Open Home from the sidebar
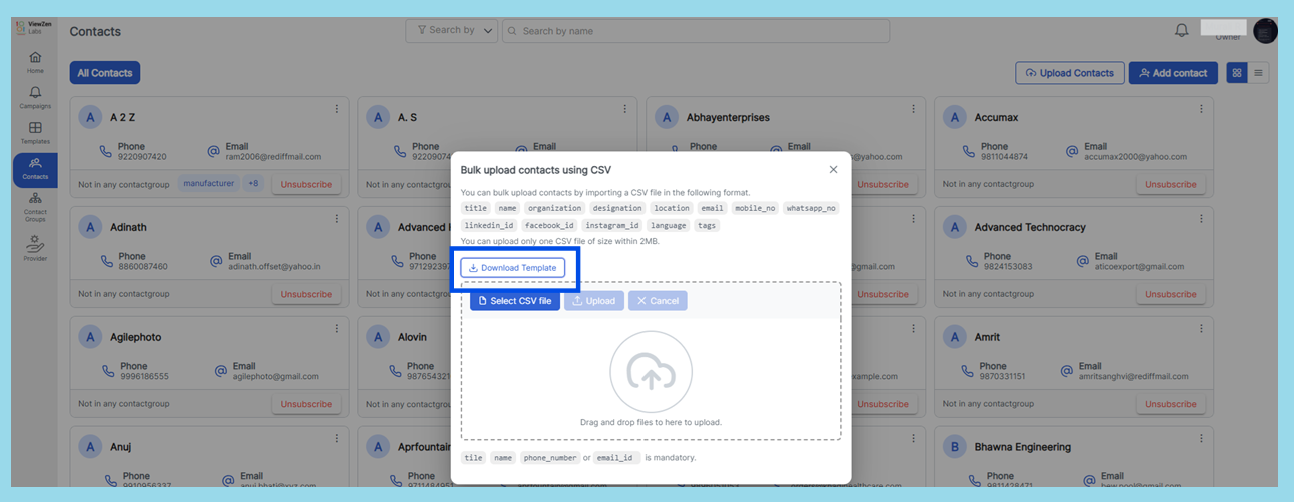Image resolution: width=1294 pixels, height=502 pixels. click(x=35, y=62)
